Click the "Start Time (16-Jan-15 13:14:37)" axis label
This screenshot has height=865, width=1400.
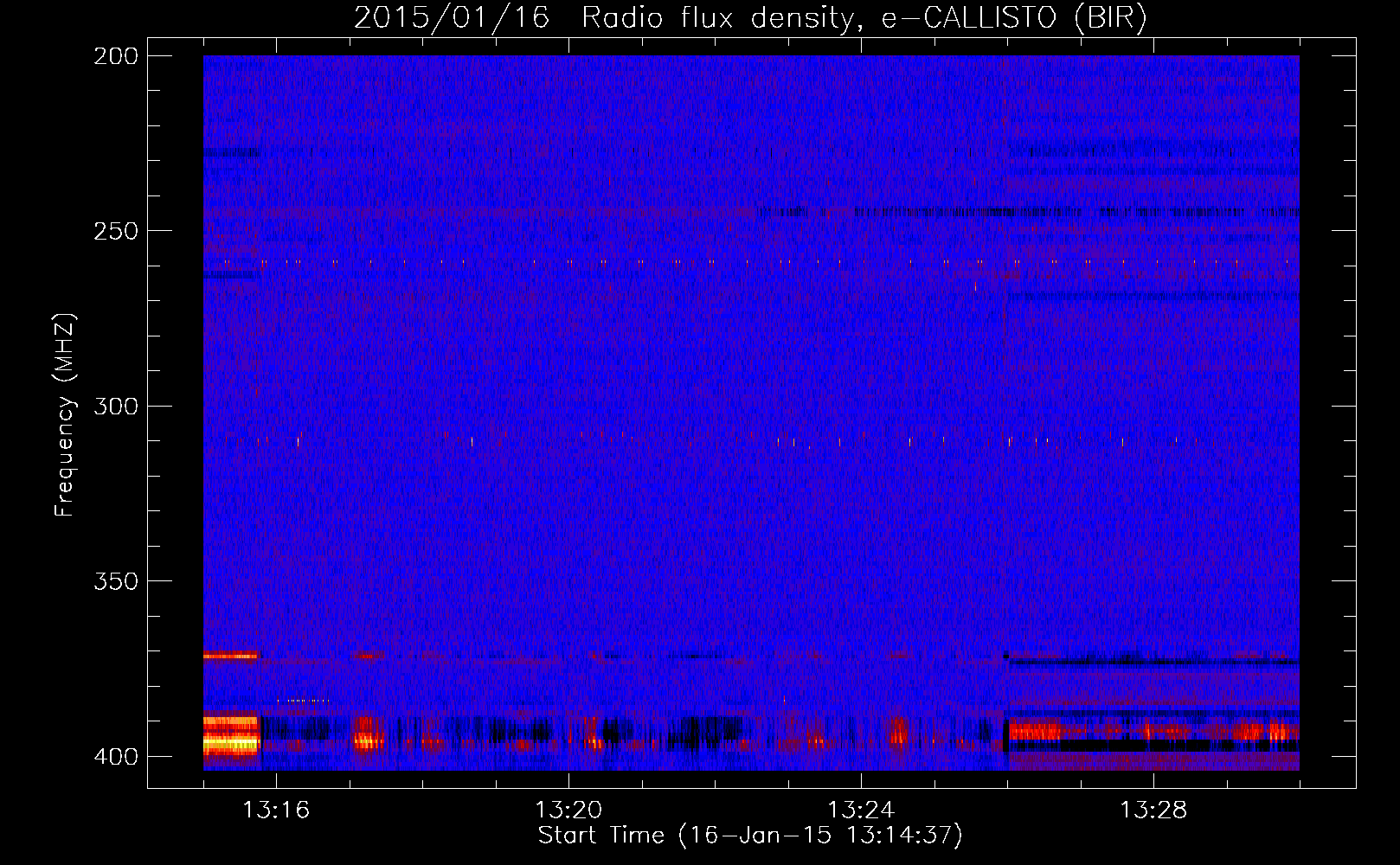tap(750, 836)
